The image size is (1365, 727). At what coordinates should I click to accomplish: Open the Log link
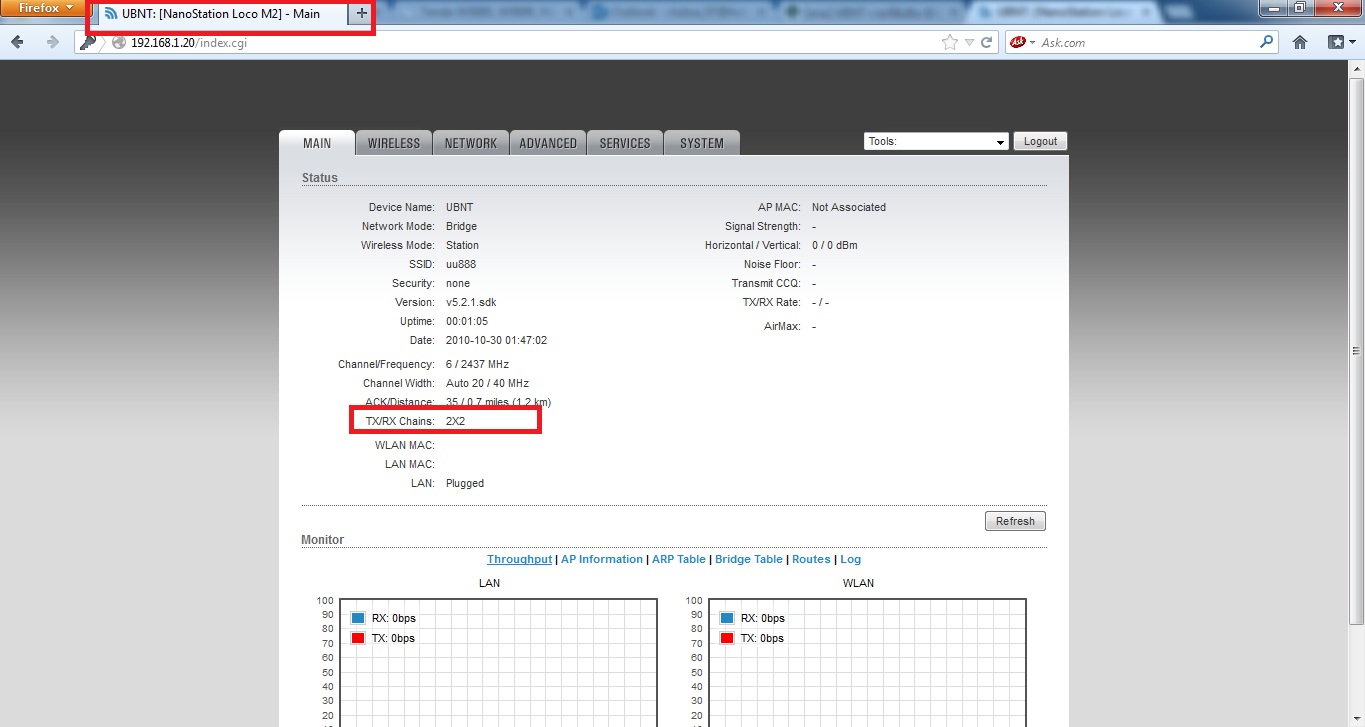850,559
